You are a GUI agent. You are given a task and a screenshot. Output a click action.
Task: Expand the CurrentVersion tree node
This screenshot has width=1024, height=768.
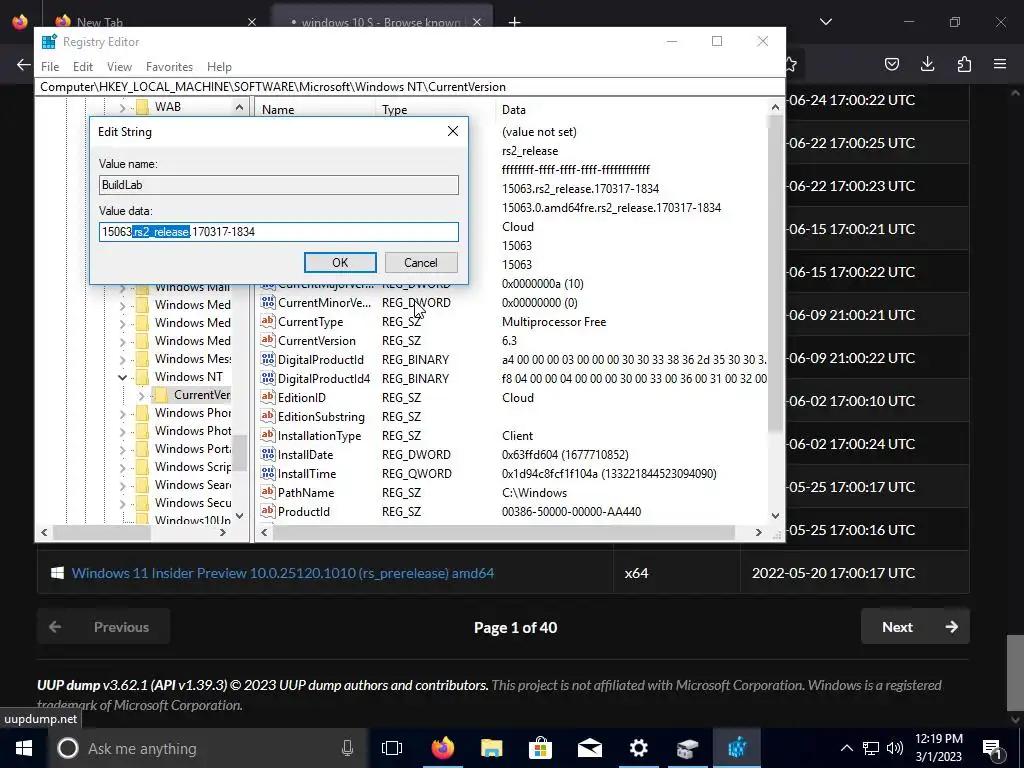point(141,395)
